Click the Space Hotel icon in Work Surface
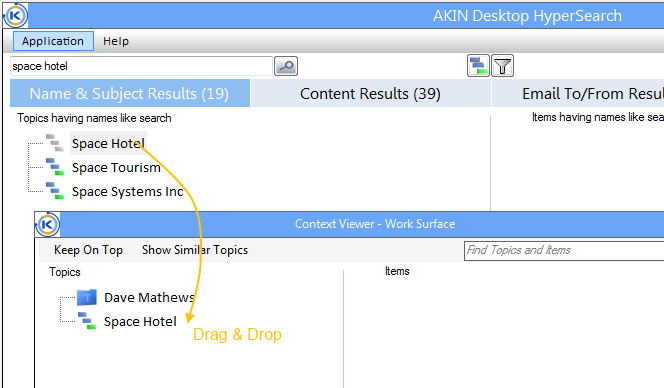Screen dimensions: 664x388 (87, 321)
